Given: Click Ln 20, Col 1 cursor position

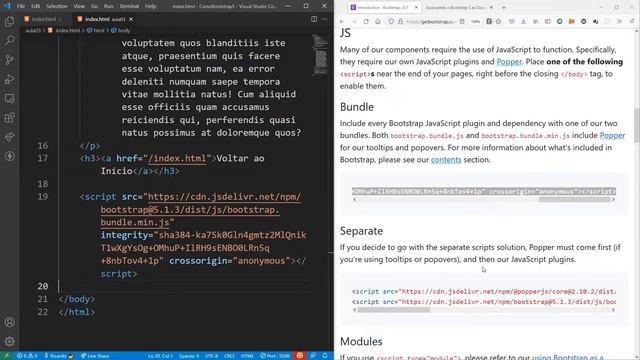Looking at the screenshot, I should [x=160, y=356].
